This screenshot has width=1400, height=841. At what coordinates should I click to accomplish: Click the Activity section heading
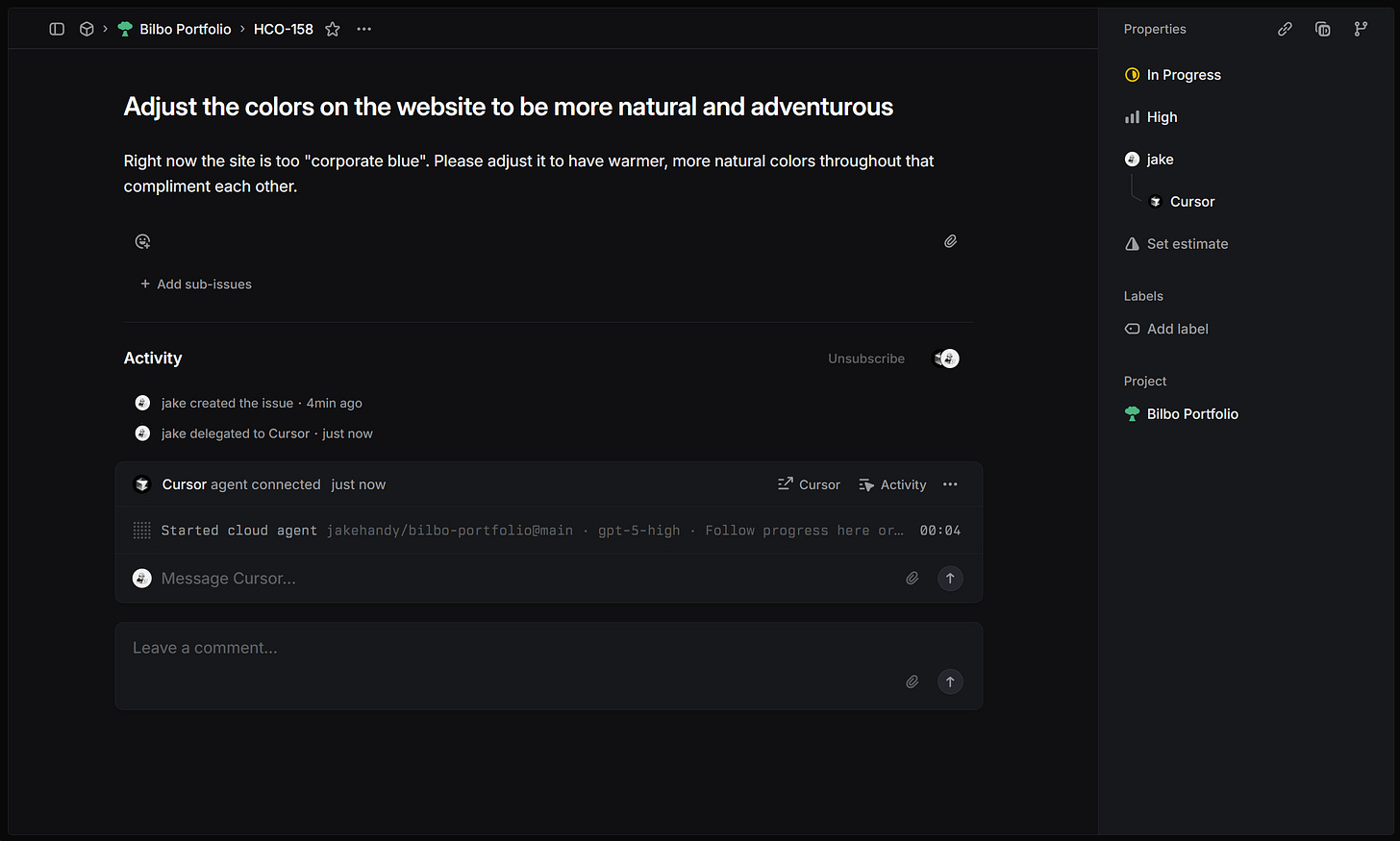pos(153,359)
